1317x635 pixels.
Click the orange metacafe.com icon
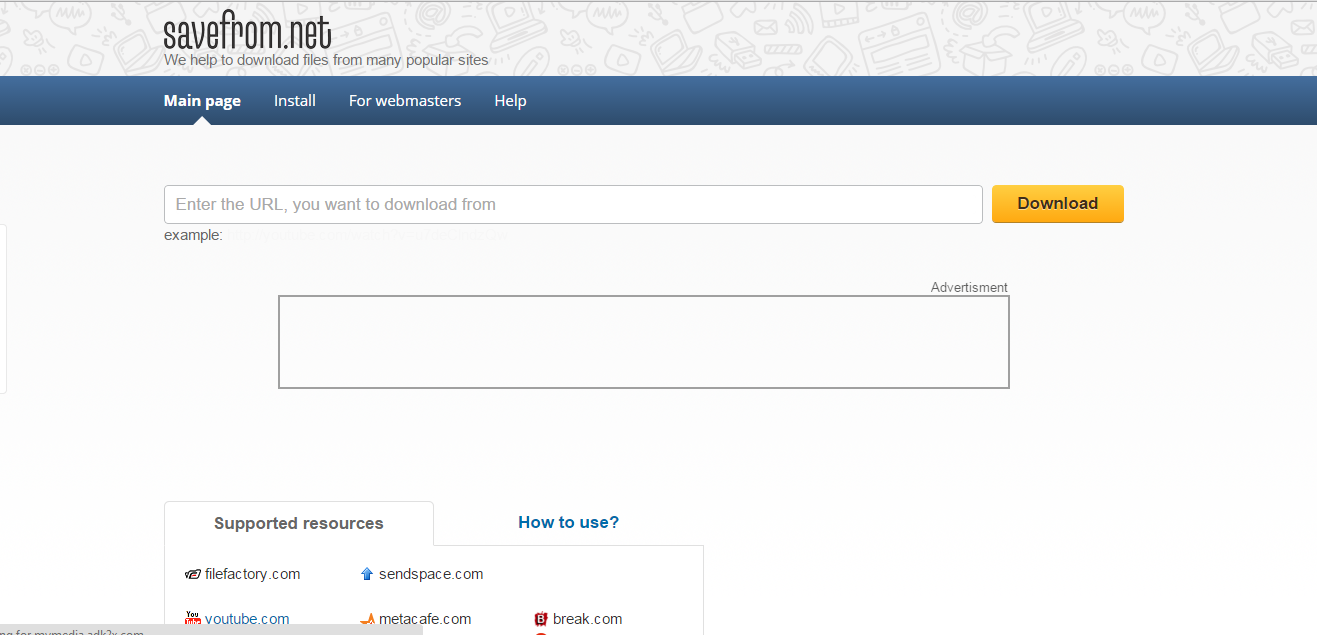(x=367, y=620)
